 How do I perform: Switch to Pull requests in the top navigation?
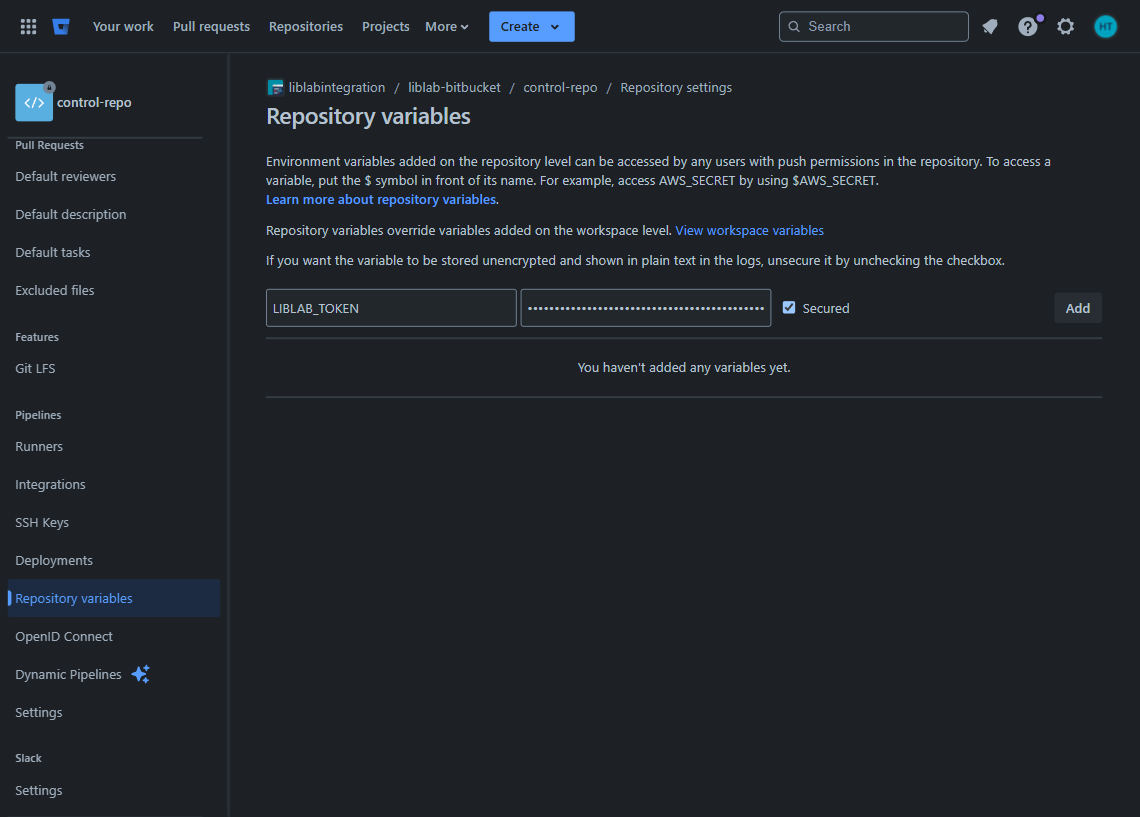(x=211, y=26)
